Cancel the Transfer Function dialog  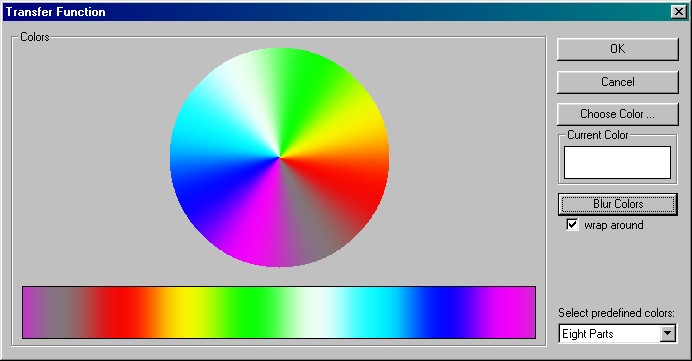(617, 82)
